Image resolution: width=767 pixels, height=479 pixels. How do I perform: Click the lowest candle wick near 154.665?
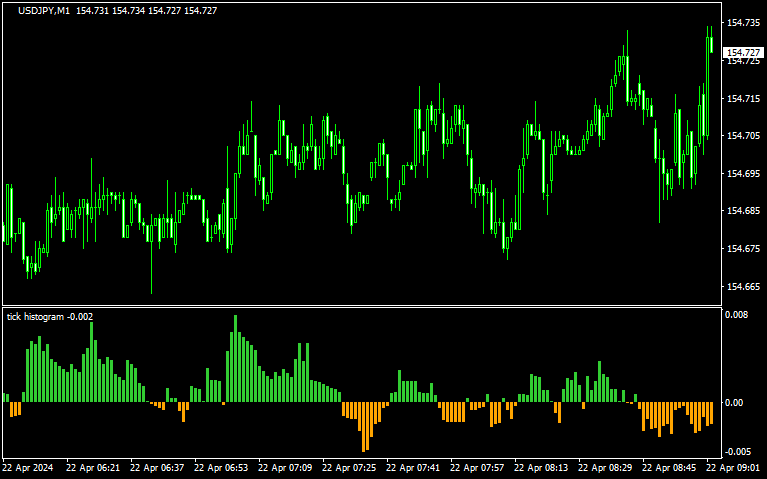click(x=151, y=267)
